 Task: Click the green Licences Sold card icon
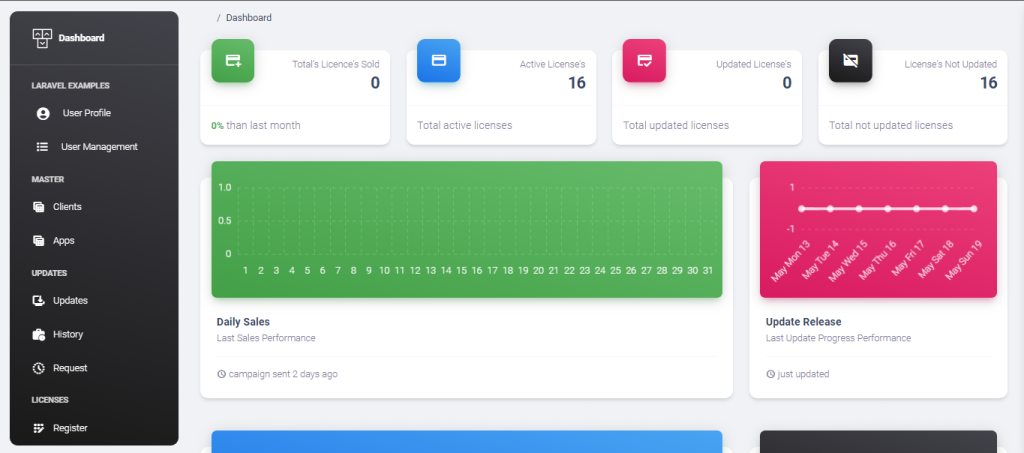click(x=233, y=61)
